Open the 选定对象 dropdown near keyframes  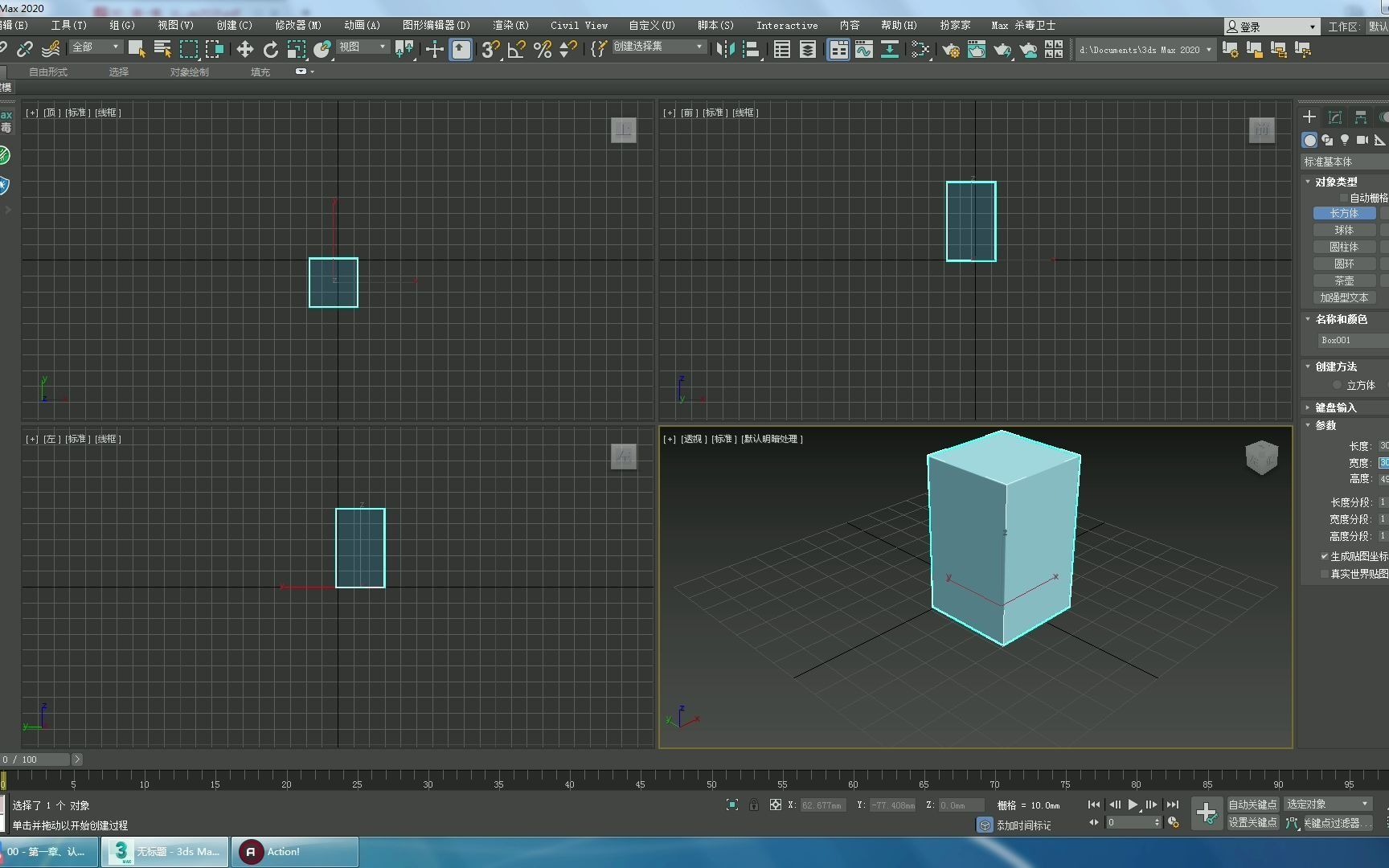1327,803
